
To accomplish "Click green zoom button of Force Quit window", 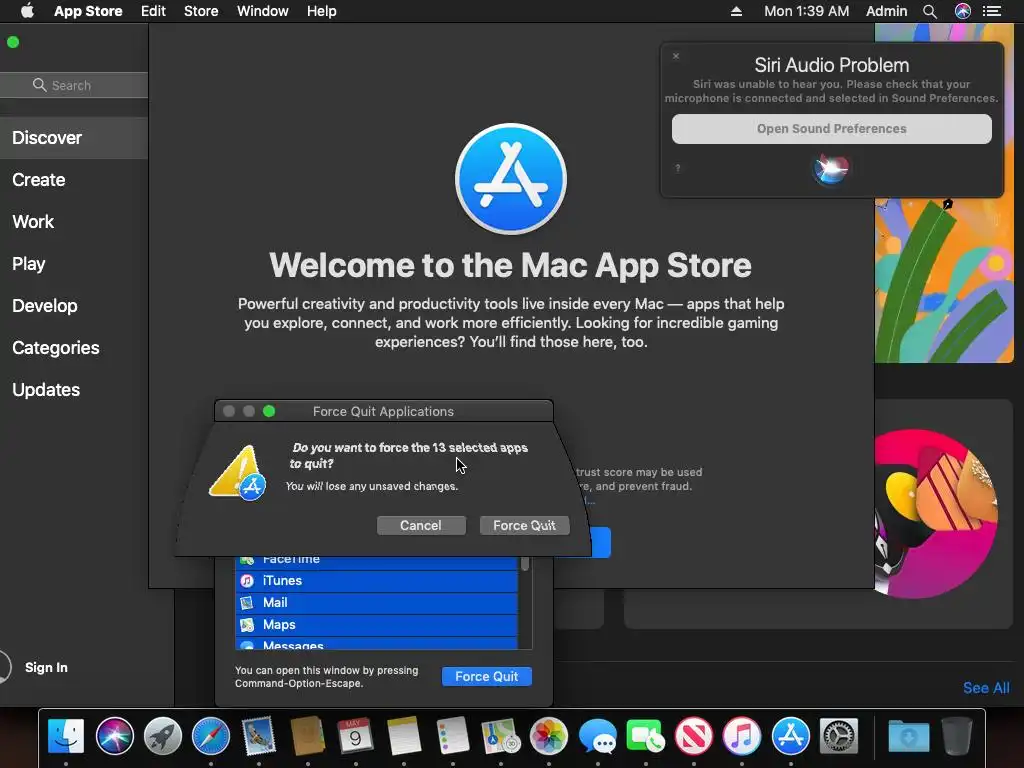I will click(269, 411).
